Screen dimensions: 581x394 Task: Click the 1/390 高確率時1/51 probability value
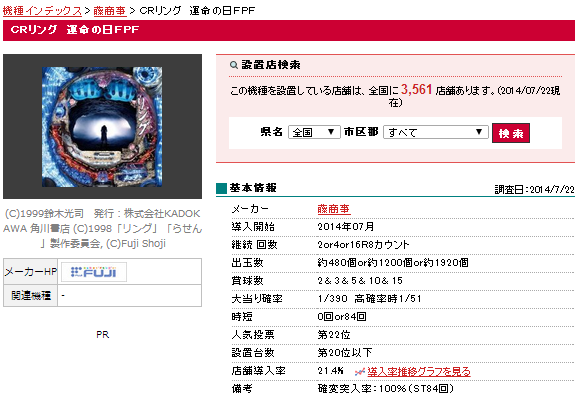369,299
